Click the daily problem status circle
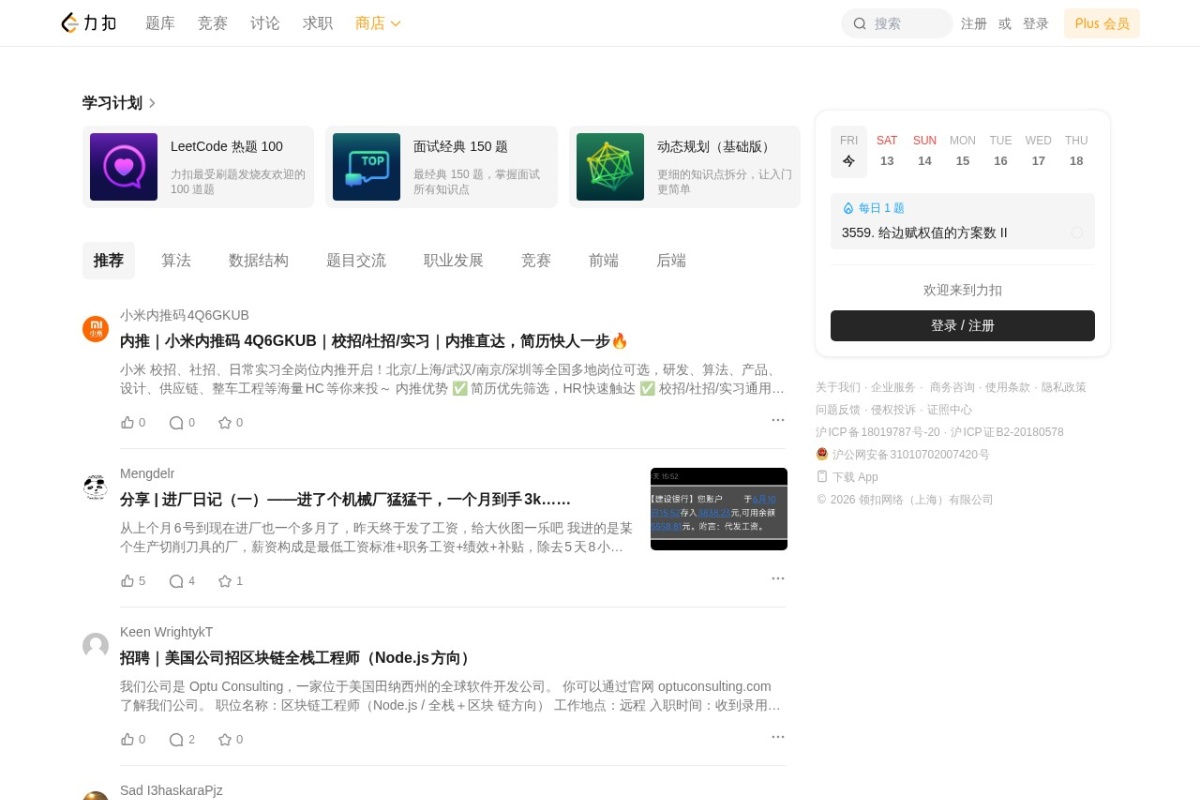Viewport: 1200px width, 800px height. [1077, 232]
